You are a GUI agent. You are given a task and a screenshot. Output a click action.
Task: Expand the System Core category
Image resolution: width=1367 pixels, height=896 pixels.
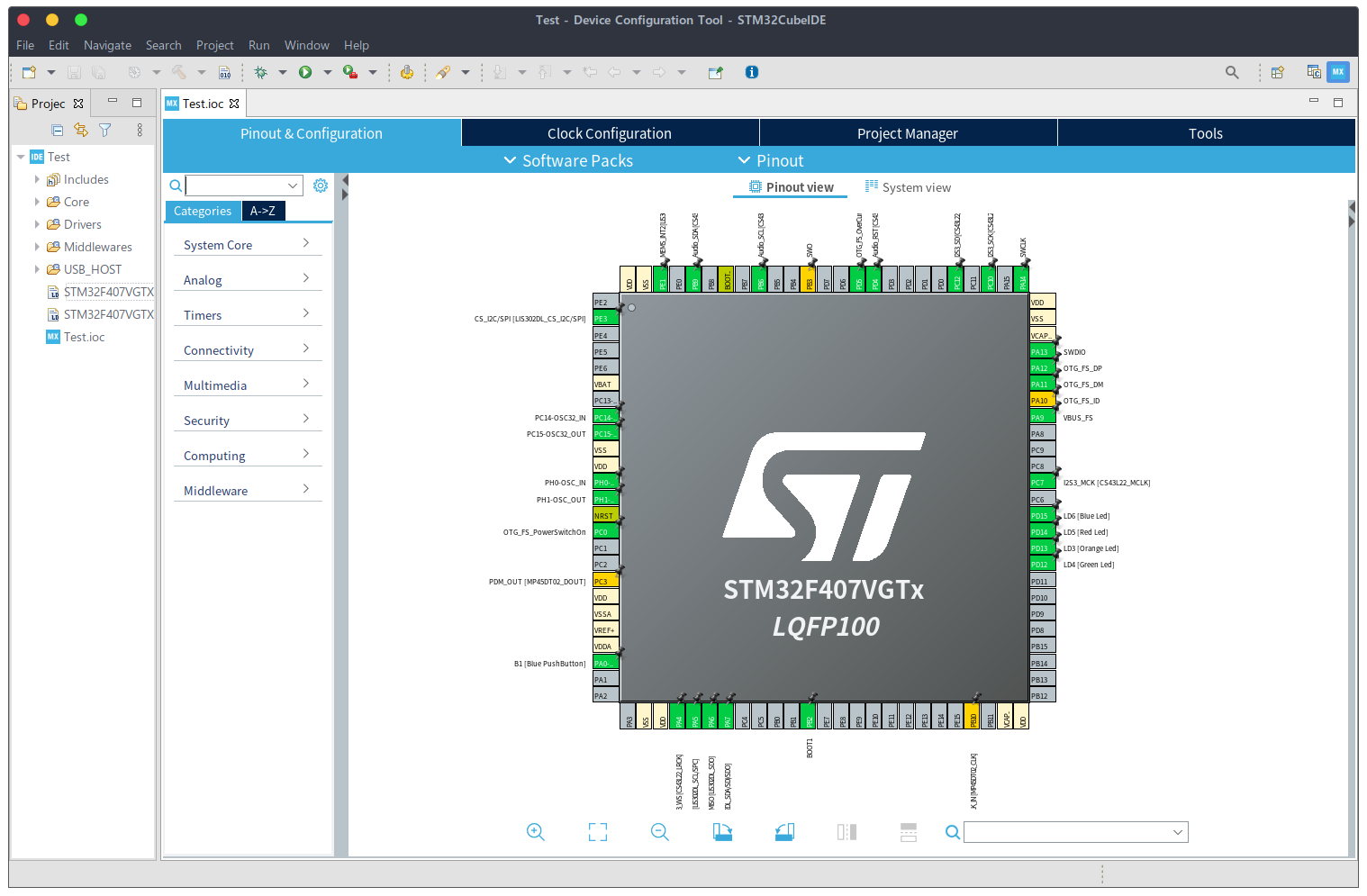click(248, 244)
